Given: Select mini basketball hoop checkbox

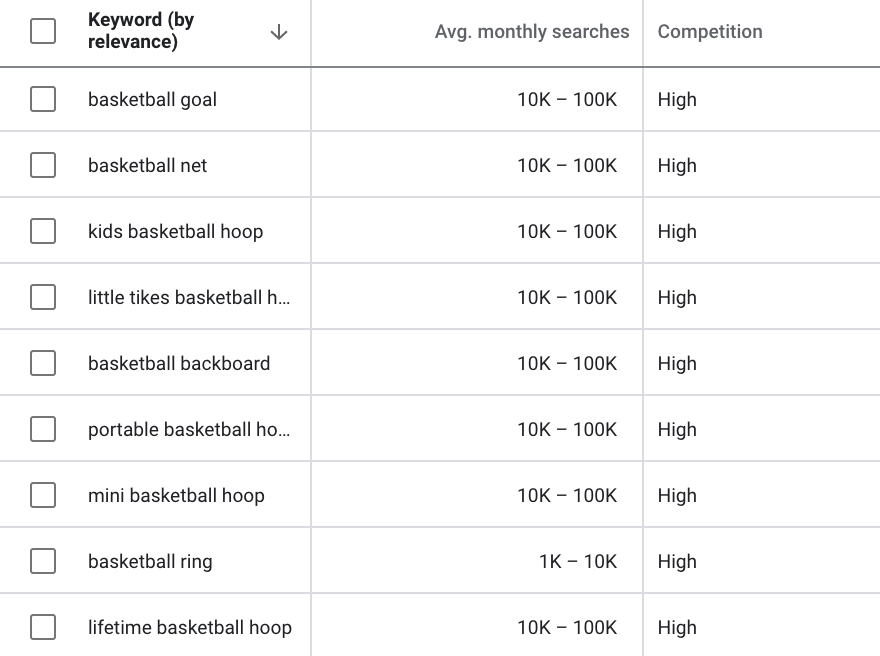Looking at the screenshot, I should (x=43, y=495).
